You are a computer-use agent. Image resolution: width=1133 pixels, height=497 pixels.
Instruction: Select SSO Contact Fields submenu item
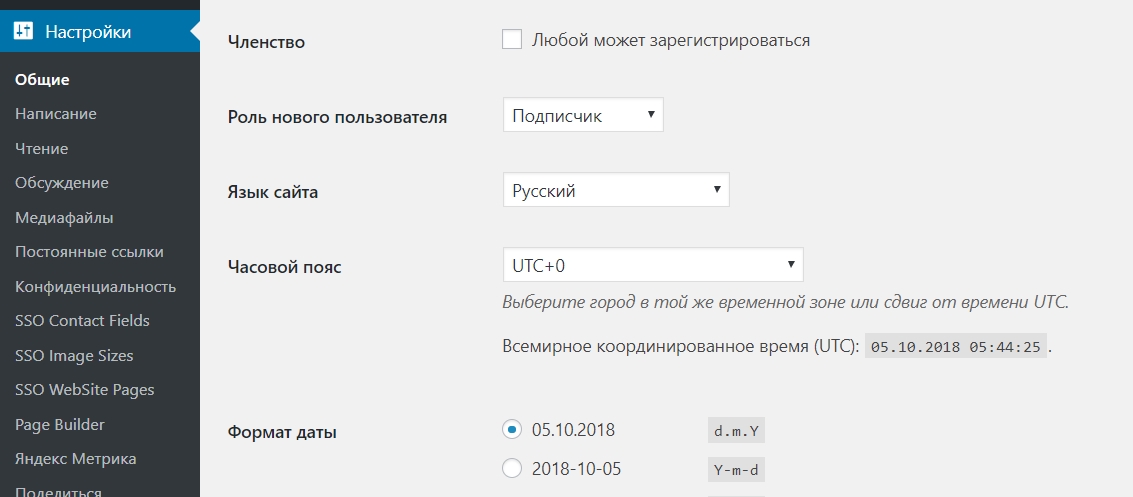[x=82, y=321]
